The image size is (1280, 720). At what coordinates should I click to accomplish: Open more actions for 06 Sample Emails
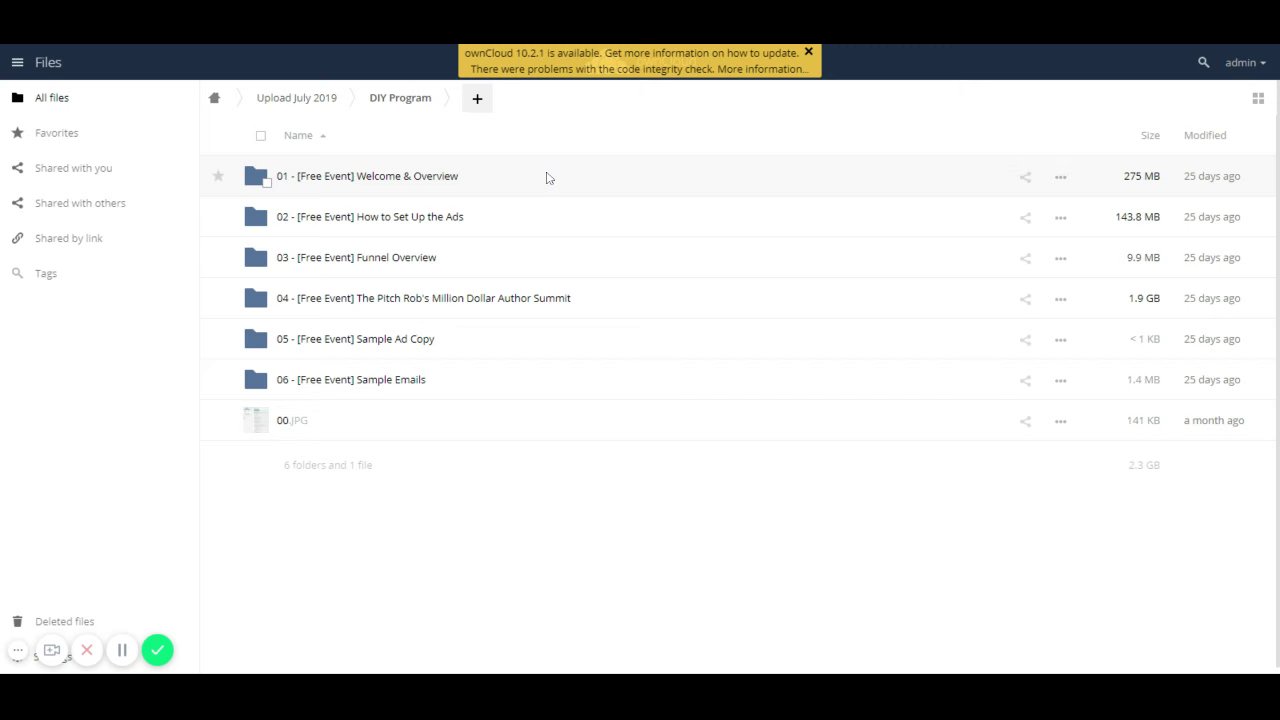pyautogui.click(x=1060, y=380)
